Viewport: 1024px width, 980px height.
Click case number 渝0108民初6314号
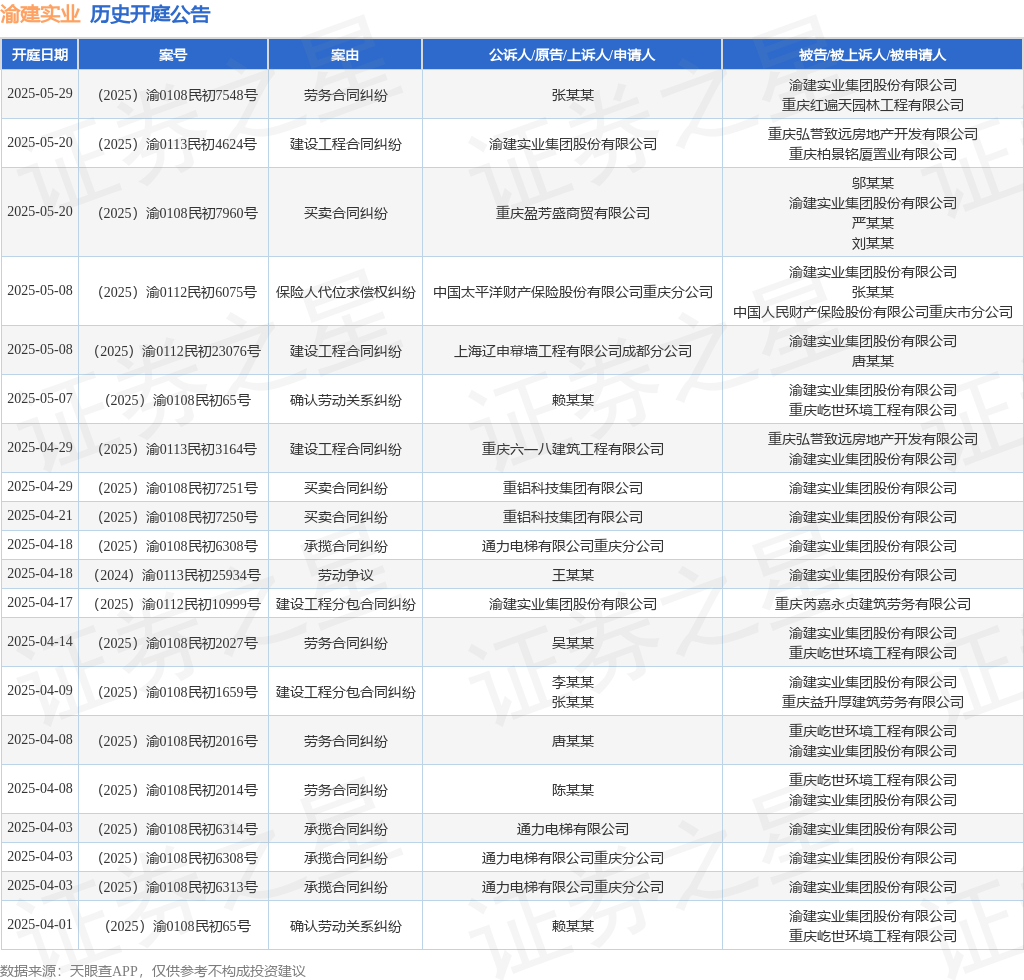(x=178, y=829)
